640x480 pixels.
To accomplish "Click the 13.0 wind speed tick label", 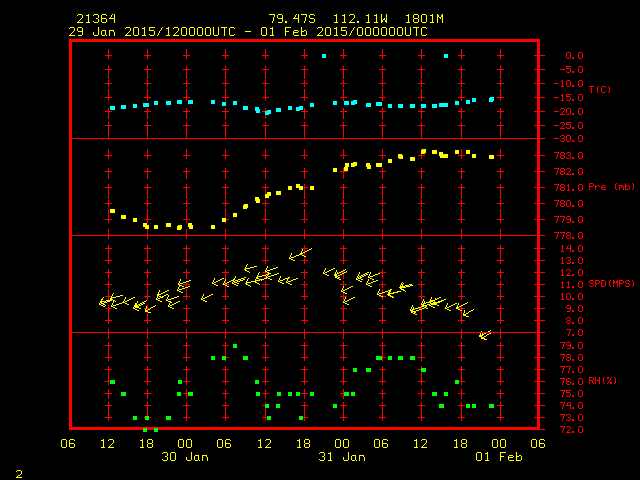I will (x=571, y=260).
